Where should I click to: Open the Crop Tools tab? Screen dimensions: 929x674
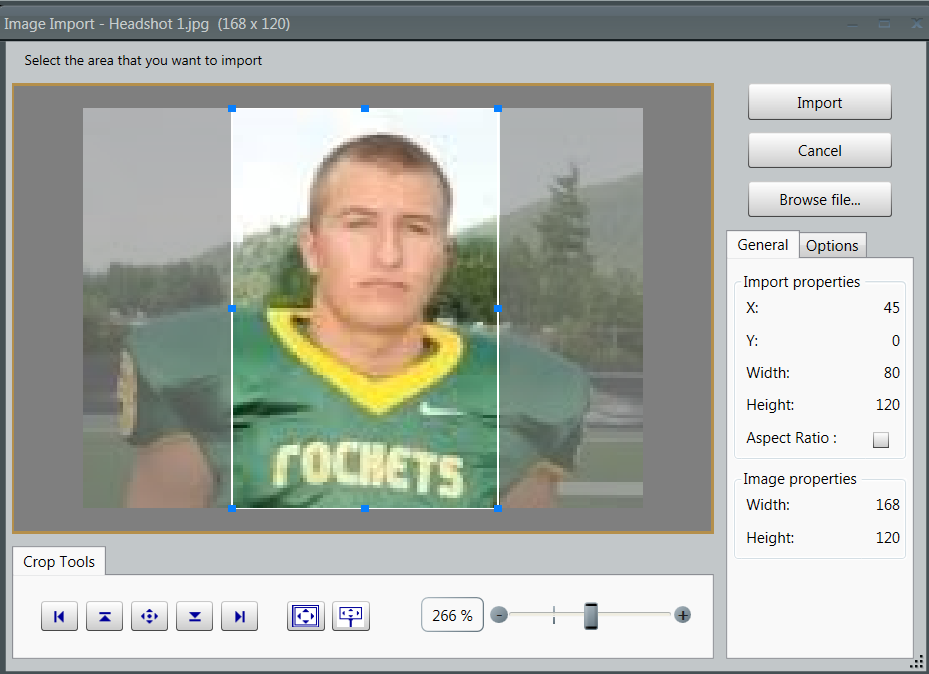click(x=58, y=561)
